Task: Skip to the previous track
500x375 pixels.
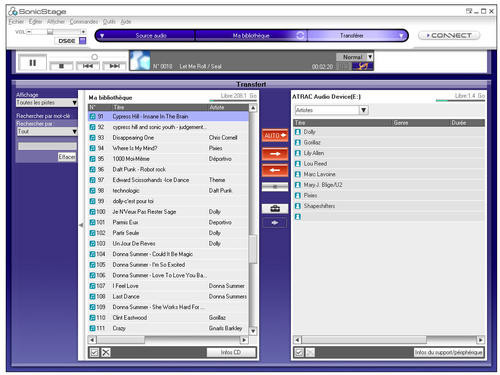Action: tap(88, 66)
